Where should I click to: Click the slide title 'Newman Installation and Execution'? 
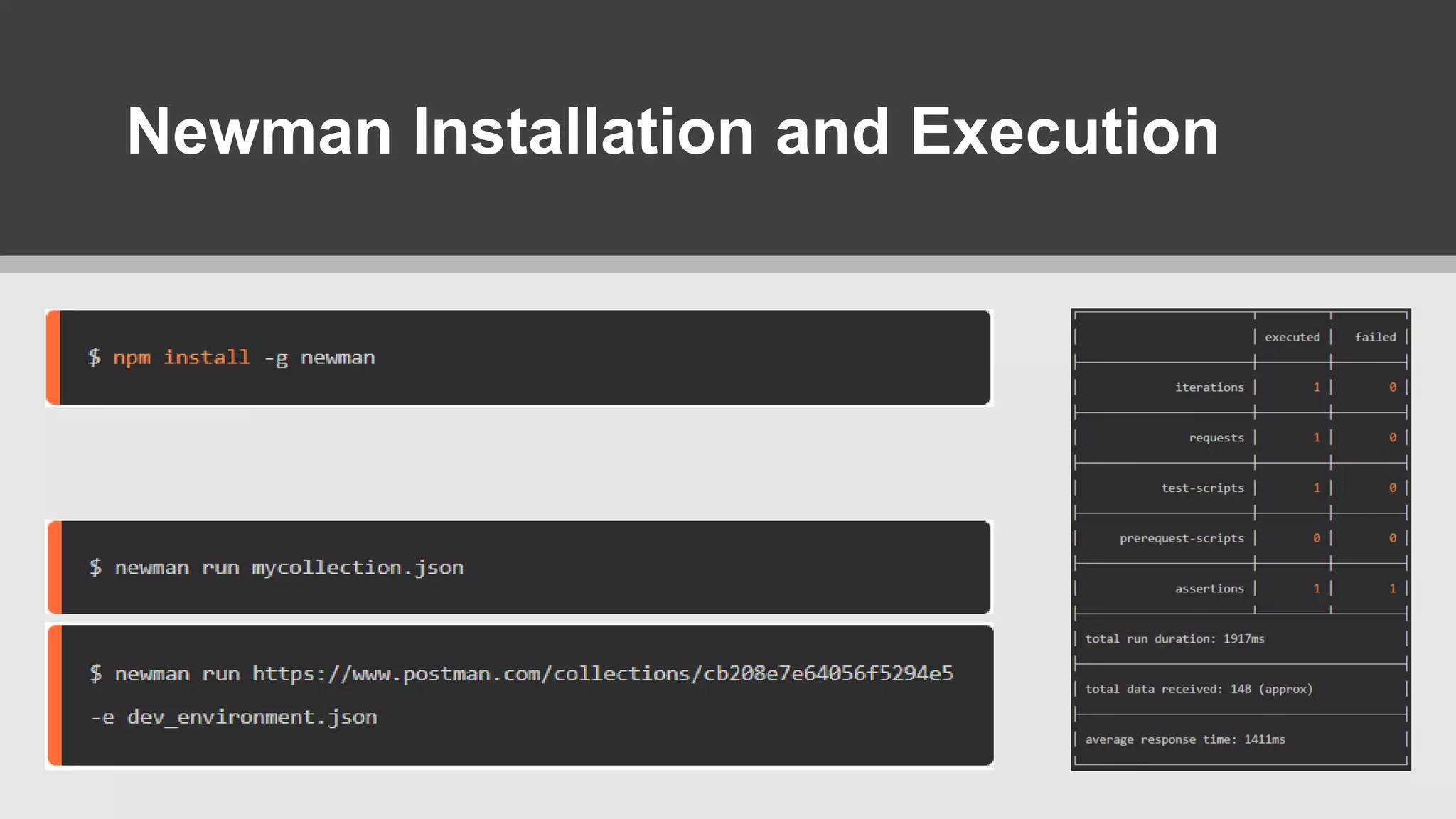point(673,132)
